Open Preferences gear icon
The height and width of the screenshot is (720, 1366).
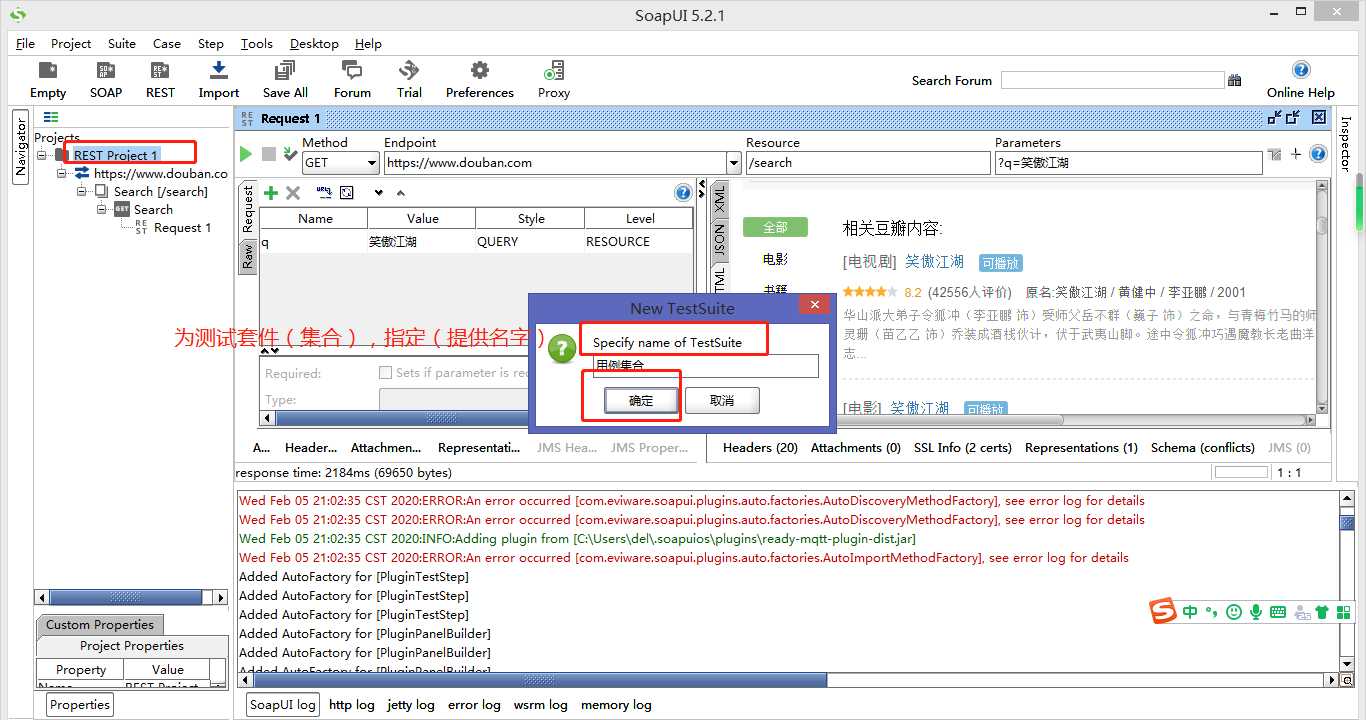click(x=480, y=71)
